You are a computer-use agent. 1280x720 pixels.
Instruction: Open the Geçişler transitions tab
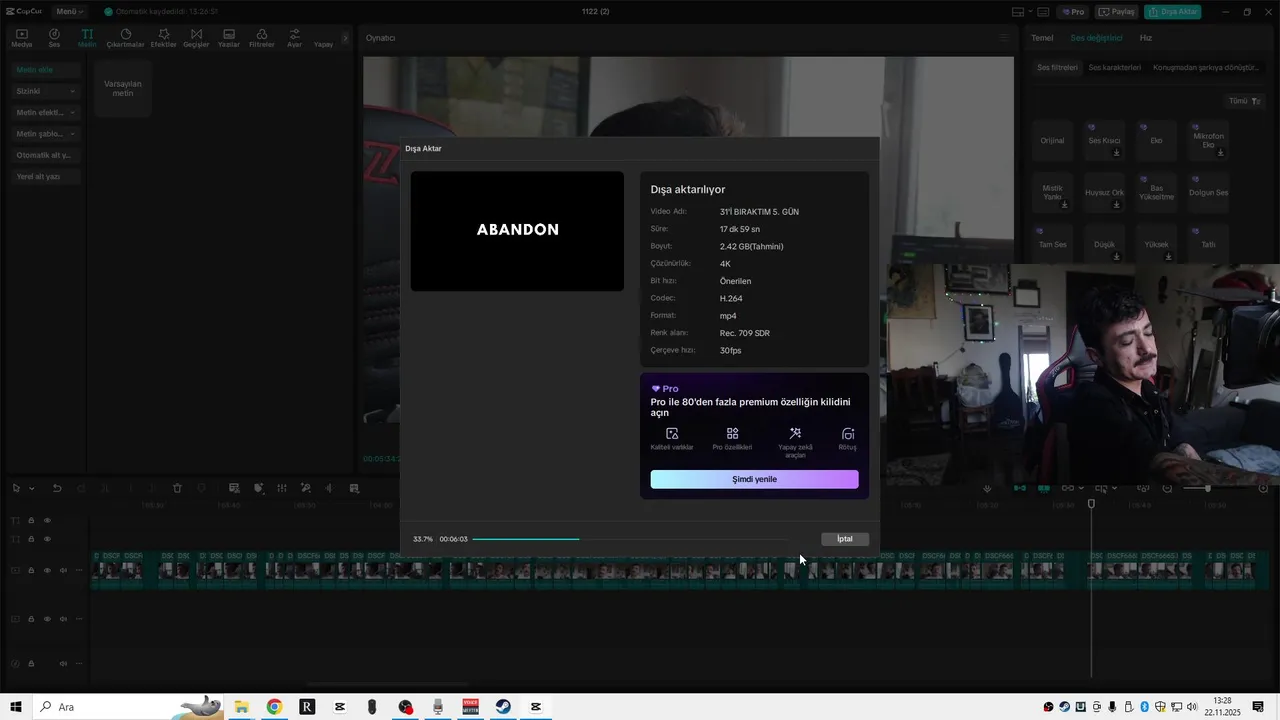[196, 38]
